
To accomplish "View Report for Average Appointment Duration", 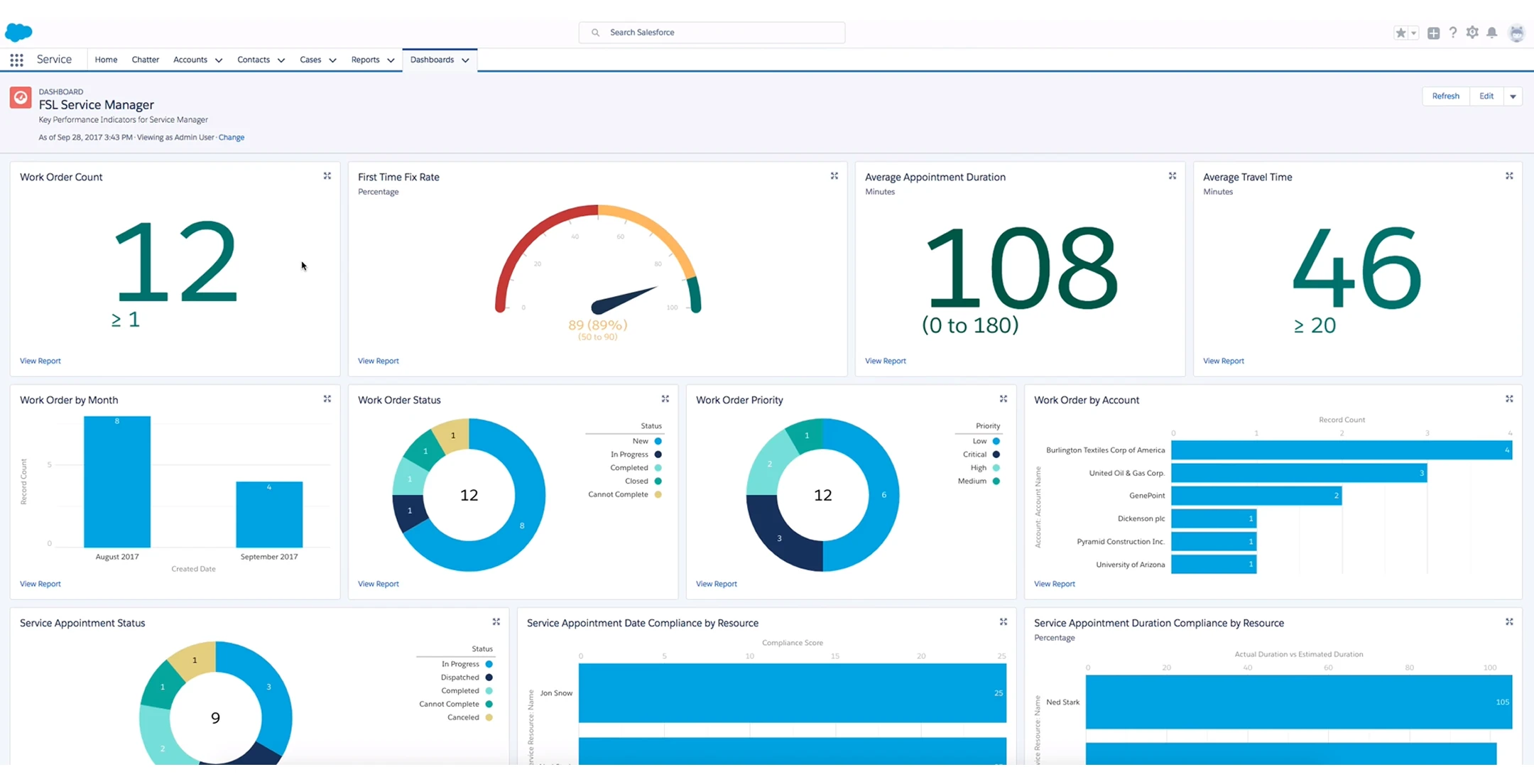I will 886,361.
